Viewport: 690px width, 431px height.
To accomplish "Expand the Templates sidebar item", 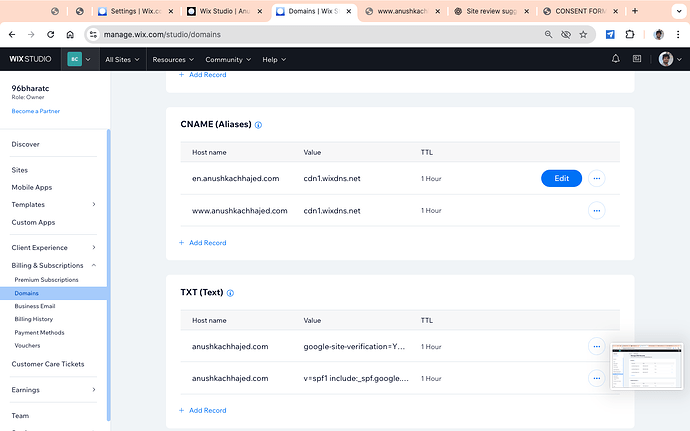I will click(94, 204).
